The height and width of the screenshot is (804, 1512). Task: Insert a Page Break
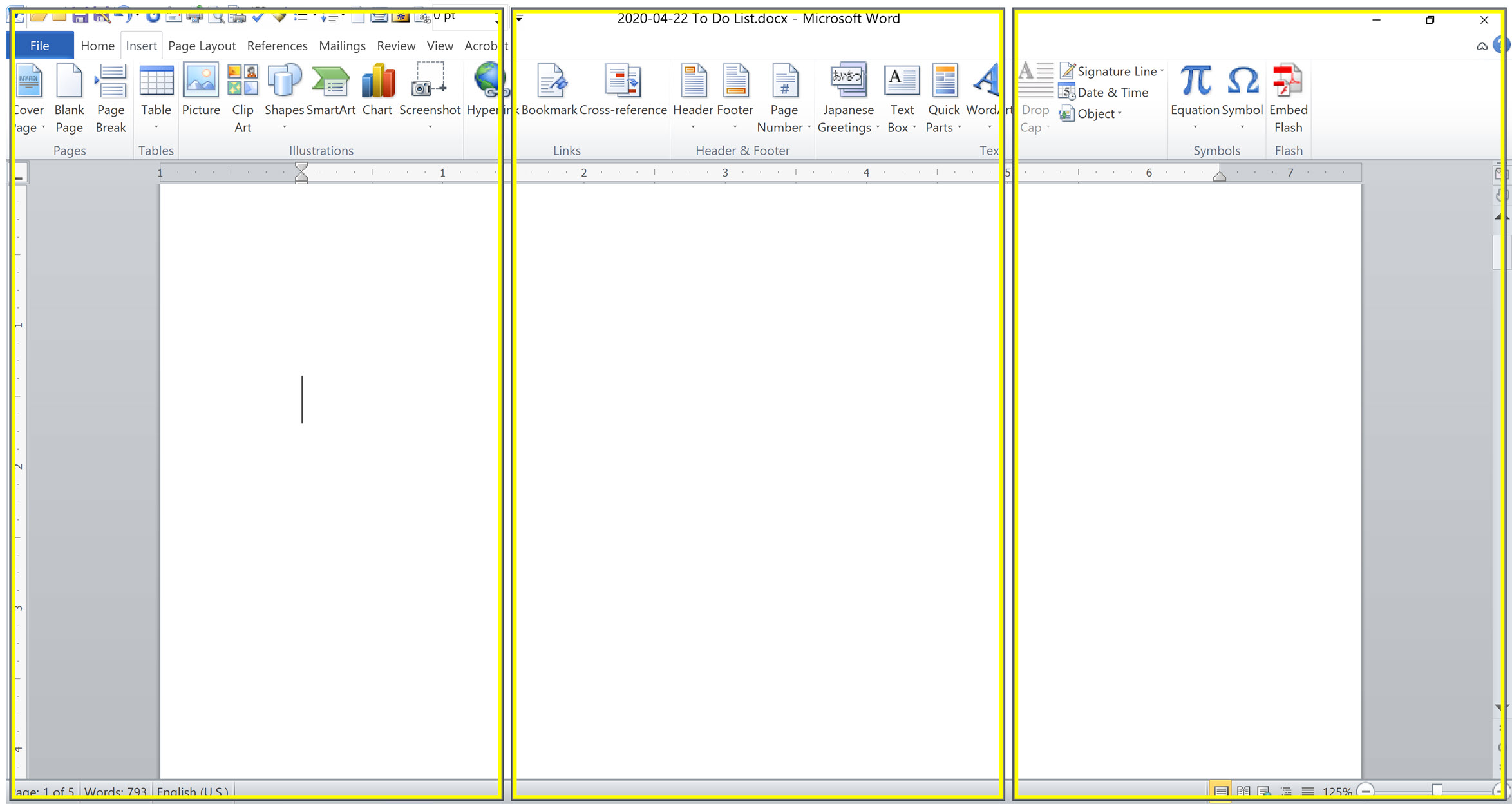point(111,97)
